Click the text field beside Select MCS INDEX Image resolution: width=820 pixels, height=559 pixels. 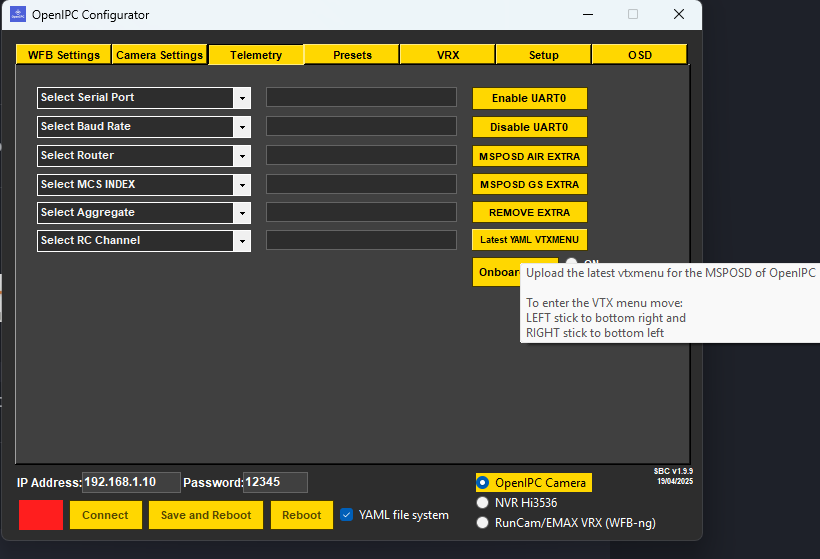[361, 184]
